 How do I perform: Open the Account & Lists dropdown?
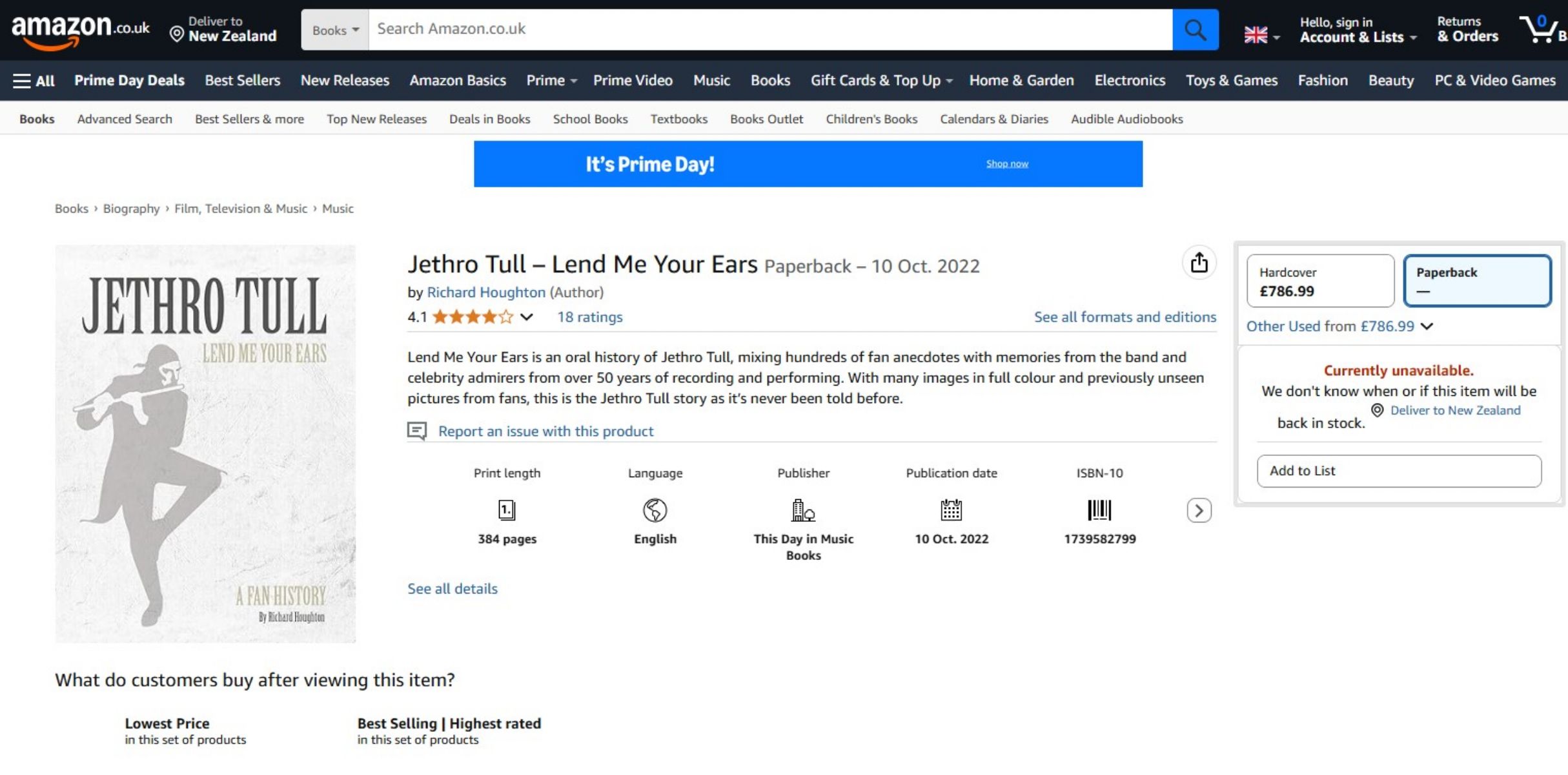coord(1358,30)
